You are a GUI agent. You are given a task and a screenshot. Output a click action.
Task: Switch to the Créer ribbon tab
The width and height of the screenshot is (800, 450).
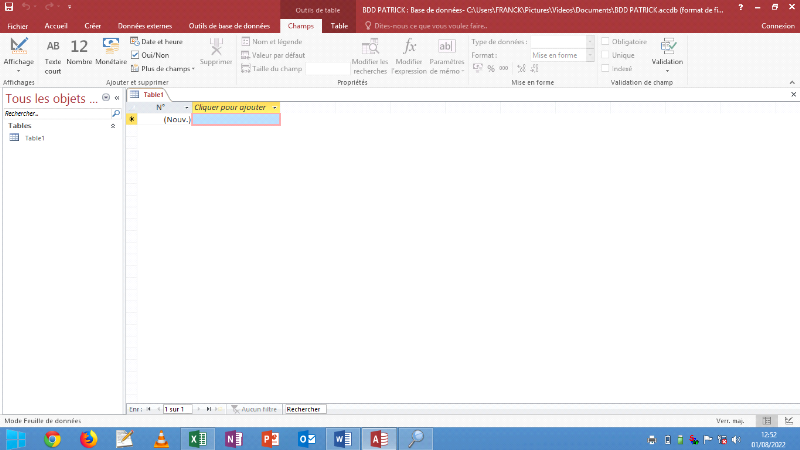pyautogui.click(x=92, y=25)
